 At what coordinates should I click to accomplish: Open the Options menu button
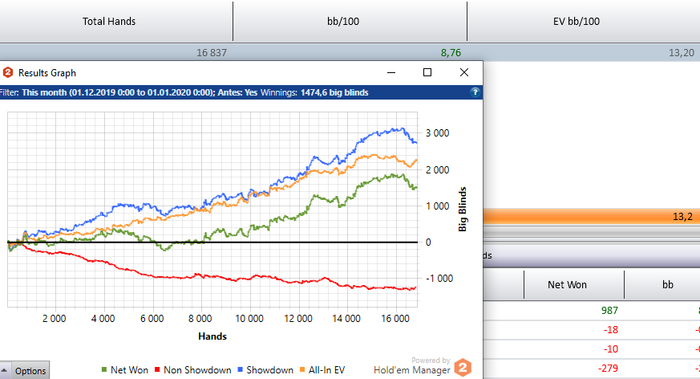pos(30,371)
